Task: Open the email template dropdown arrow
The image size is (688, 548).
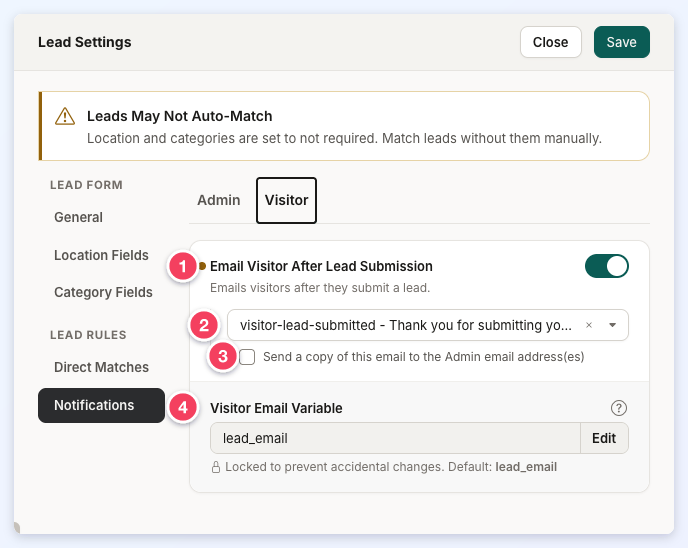Action: pyautogui.click(x=613, y=325)
